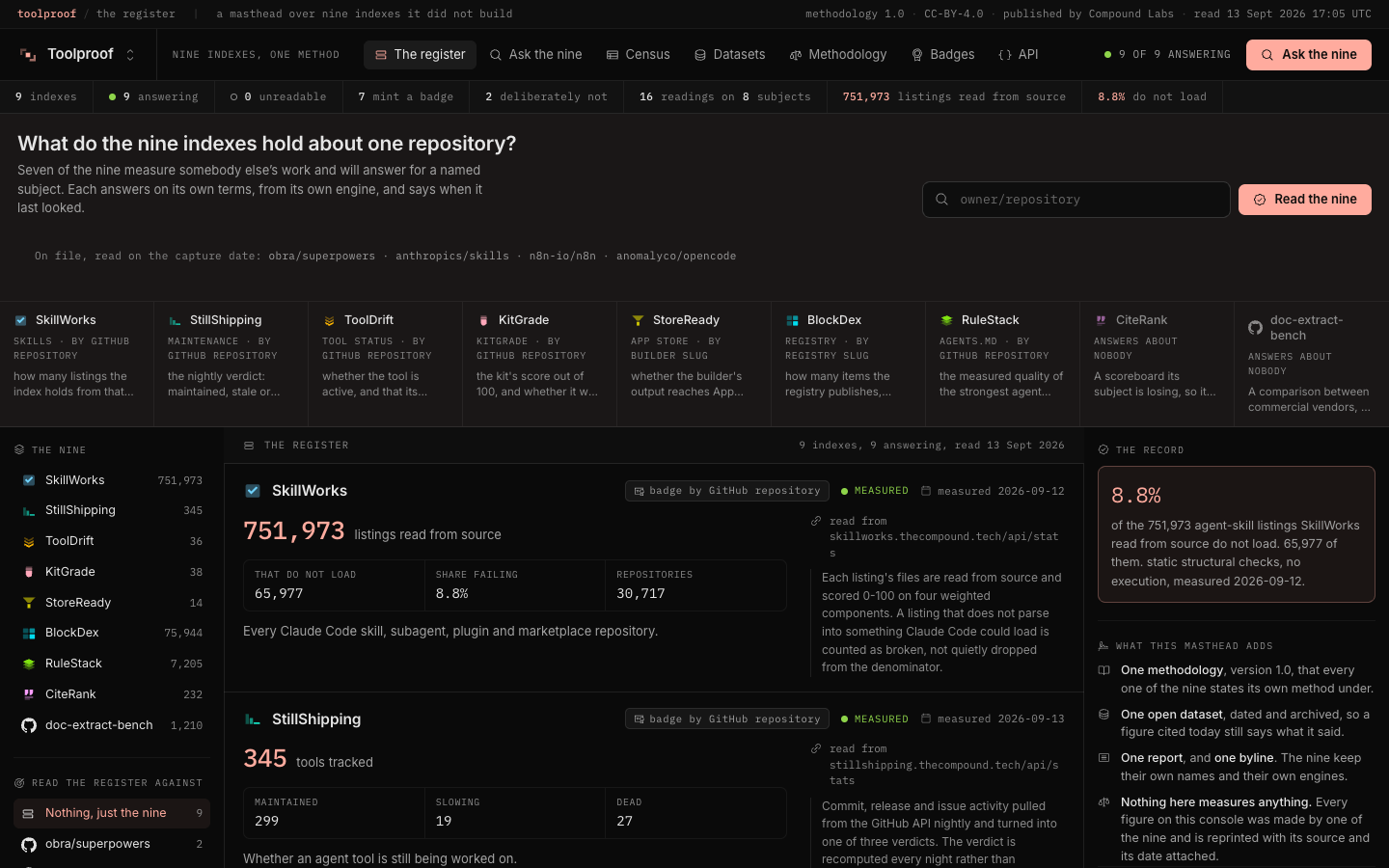The image size is (1389, 868).
Task: Click the SkillWorks logo beside the register heading
Action: (x=253, y=491)
